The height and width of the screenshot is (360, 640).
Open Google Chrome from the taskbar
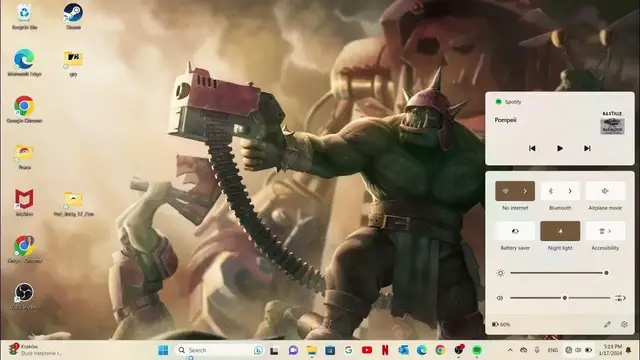[440, 350]
